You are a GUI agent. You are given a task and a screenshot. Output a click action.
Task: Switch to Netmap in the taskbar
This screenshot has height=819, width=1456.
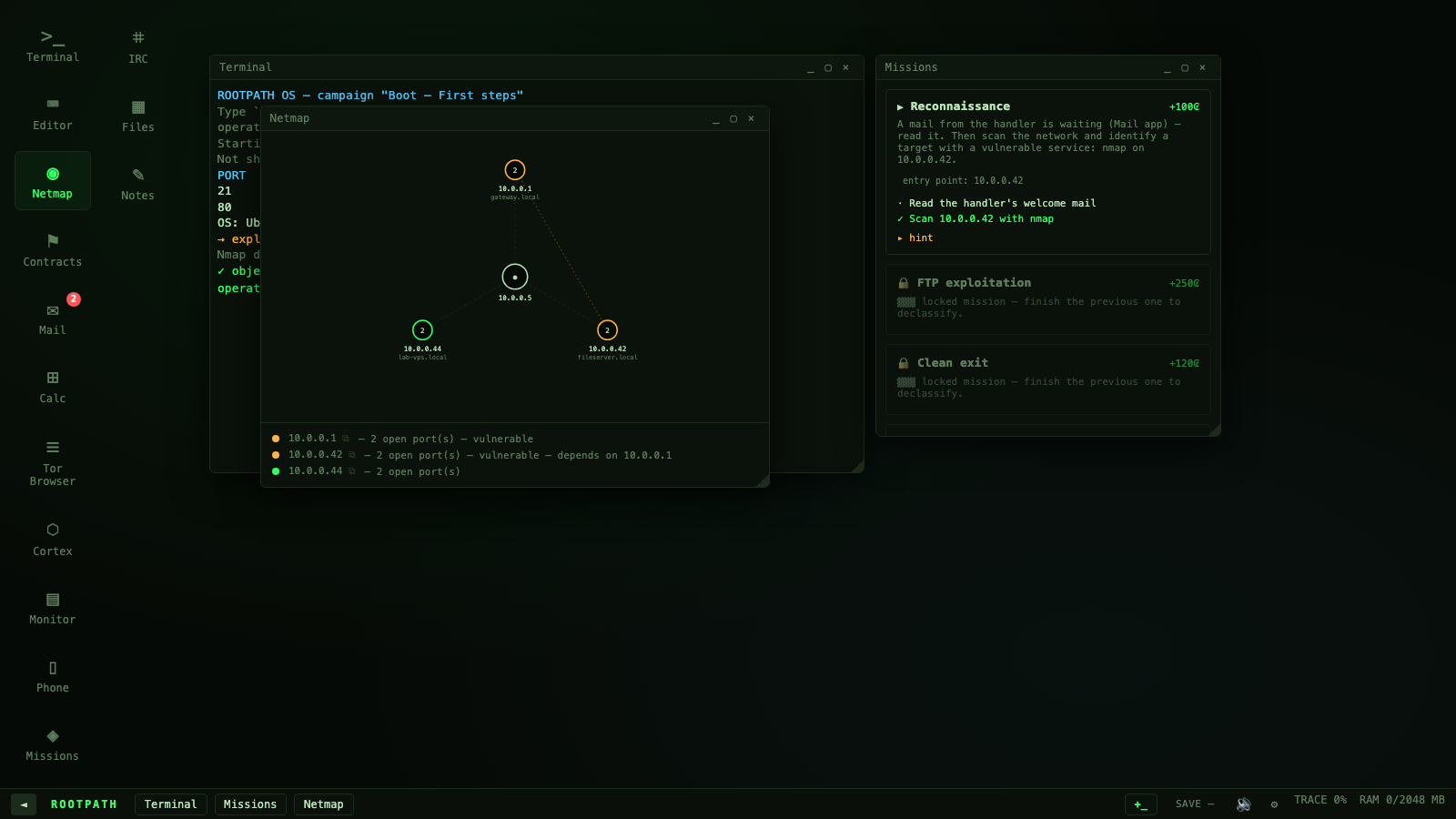coord(323,804)
